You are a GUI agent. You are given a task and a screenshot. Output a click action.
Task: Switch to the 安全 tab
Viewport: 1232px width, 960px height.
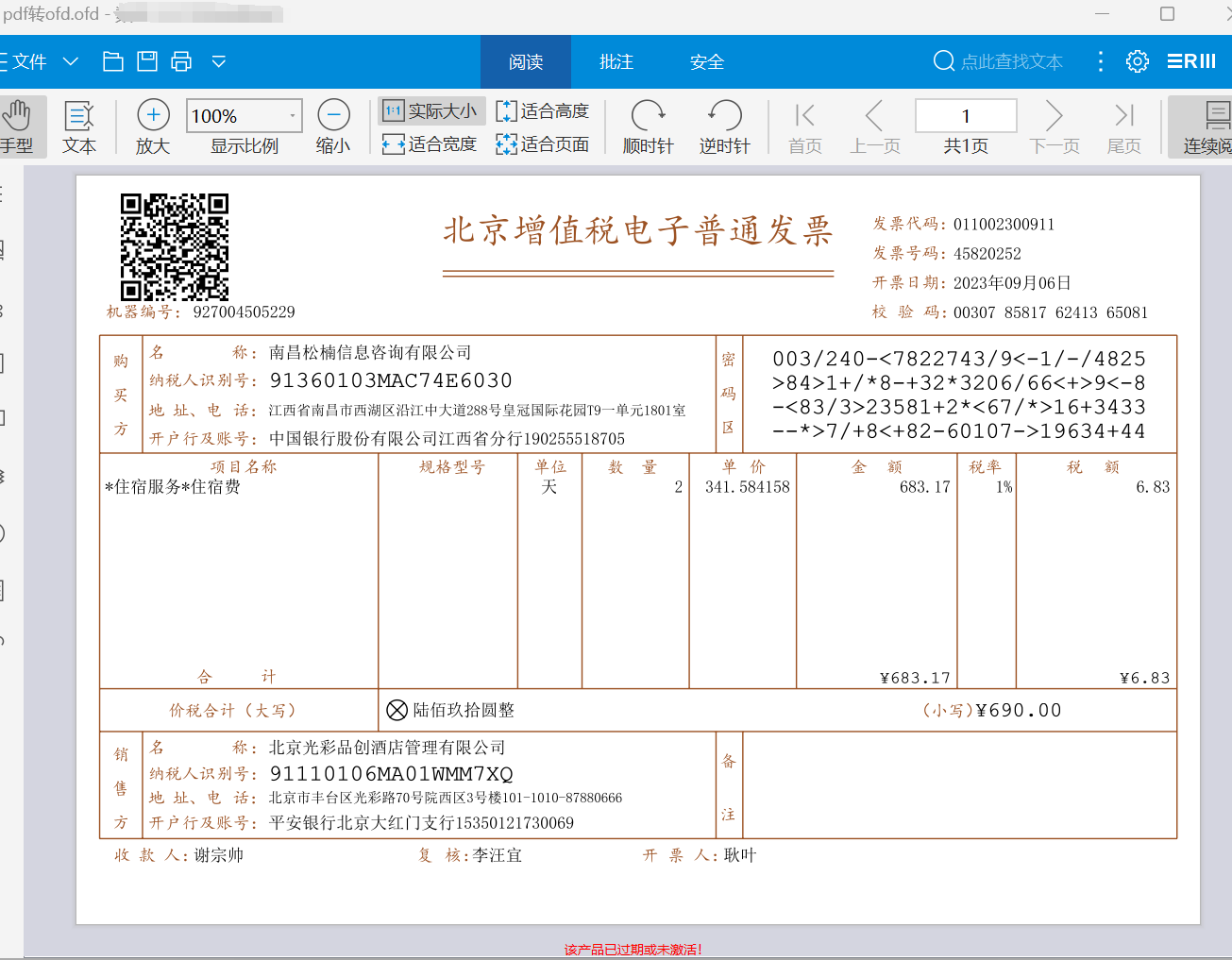pos(707,62)
